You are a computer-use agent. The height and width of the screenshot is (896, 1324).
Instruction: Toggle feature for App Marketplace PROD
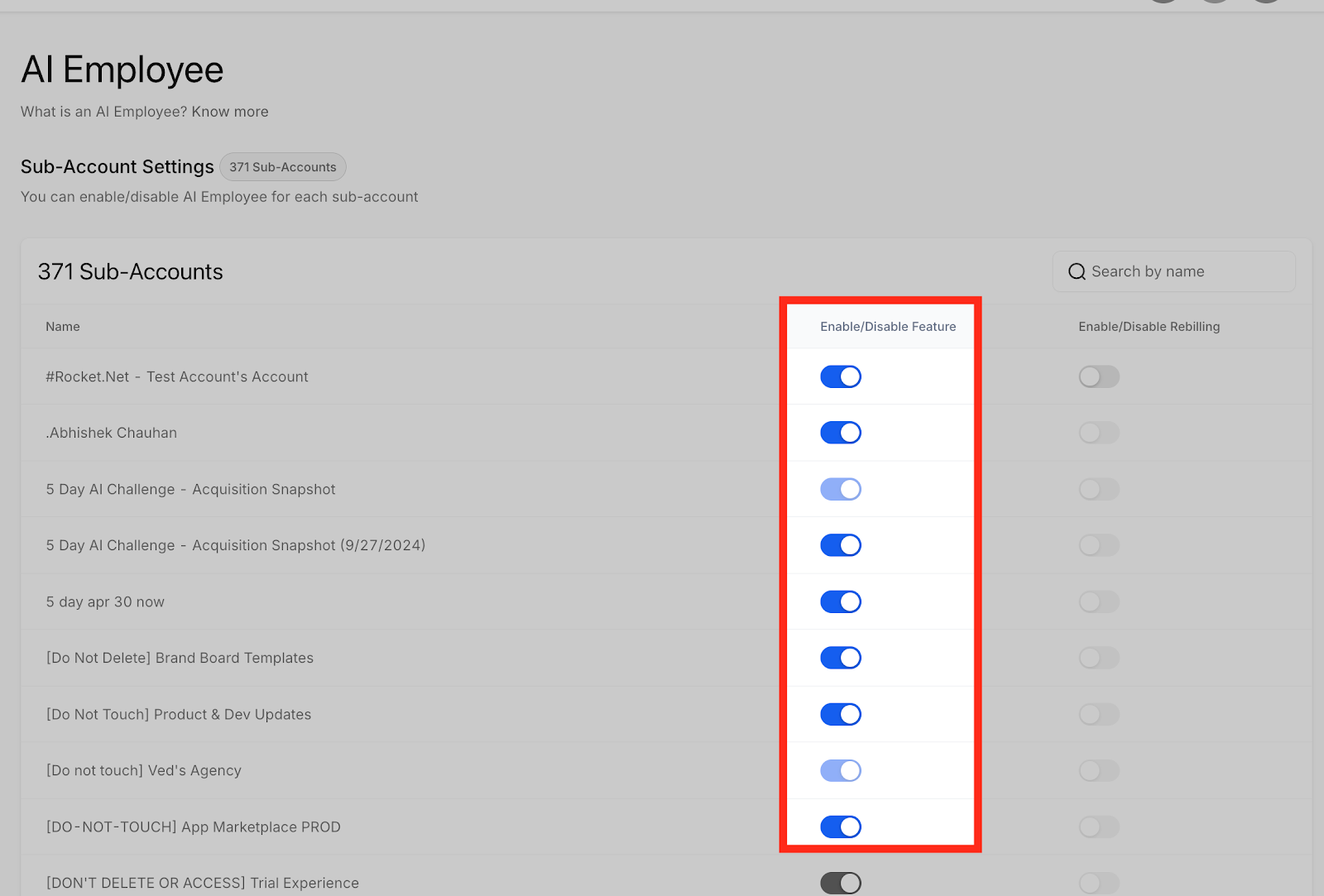(x=841, y=827)
